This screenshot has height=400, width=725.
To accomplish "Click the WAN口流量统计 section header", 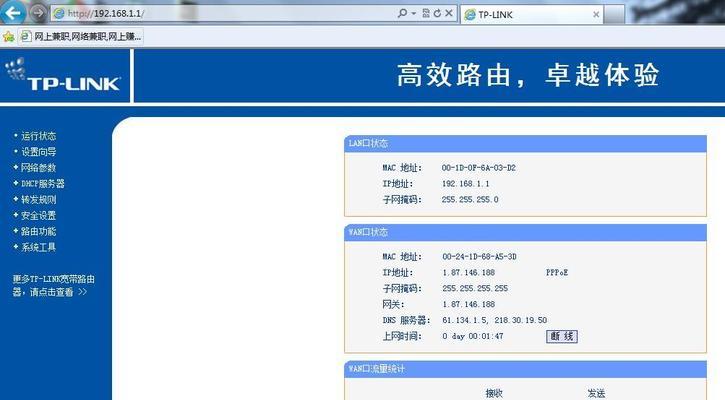I will pyautogui.click(x=525, y=369).
